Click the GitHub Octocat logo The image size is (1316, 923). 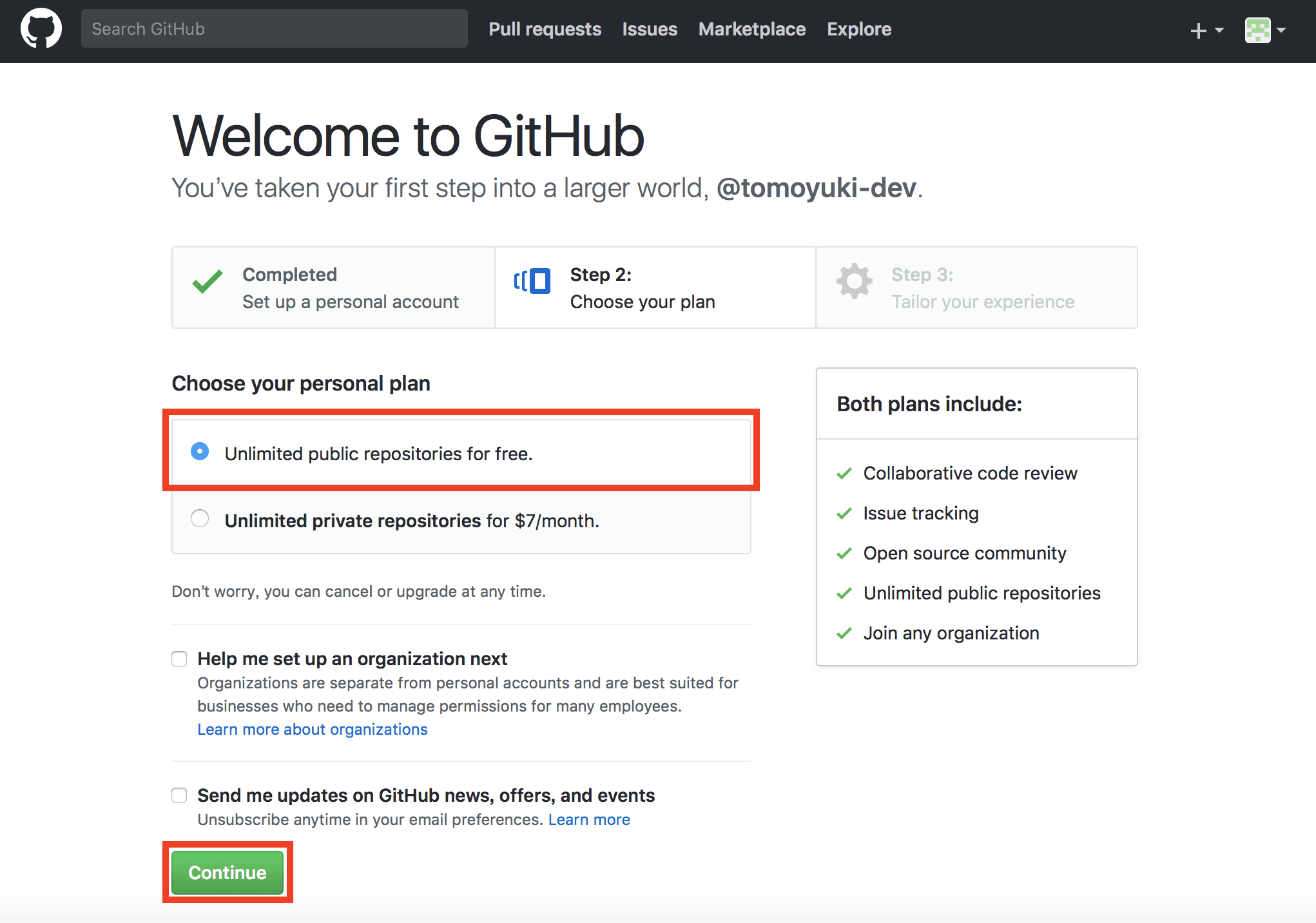(x=41, y=29)
